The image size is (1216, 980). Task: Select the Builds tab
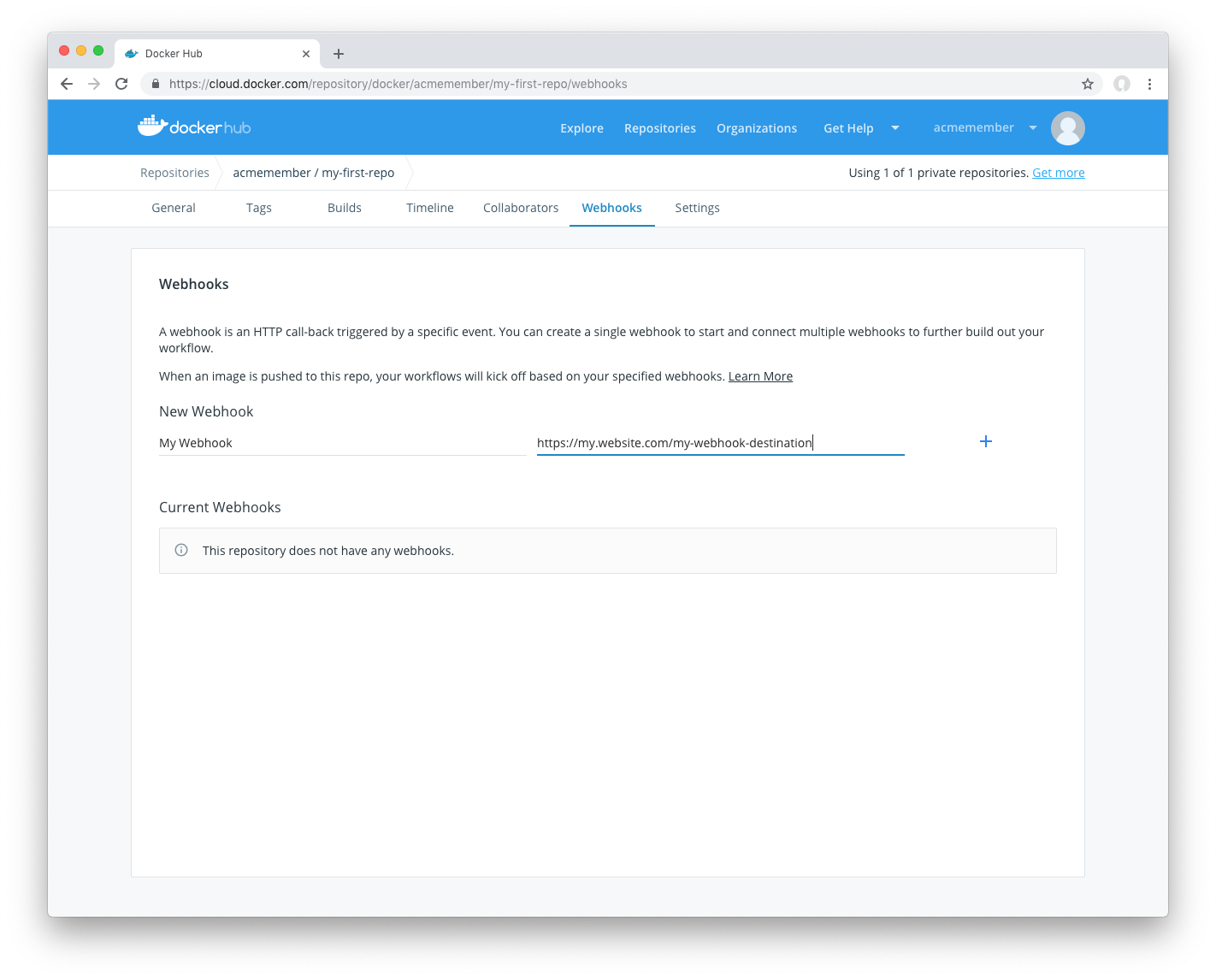pyautogui.click(x=345, y=208)
